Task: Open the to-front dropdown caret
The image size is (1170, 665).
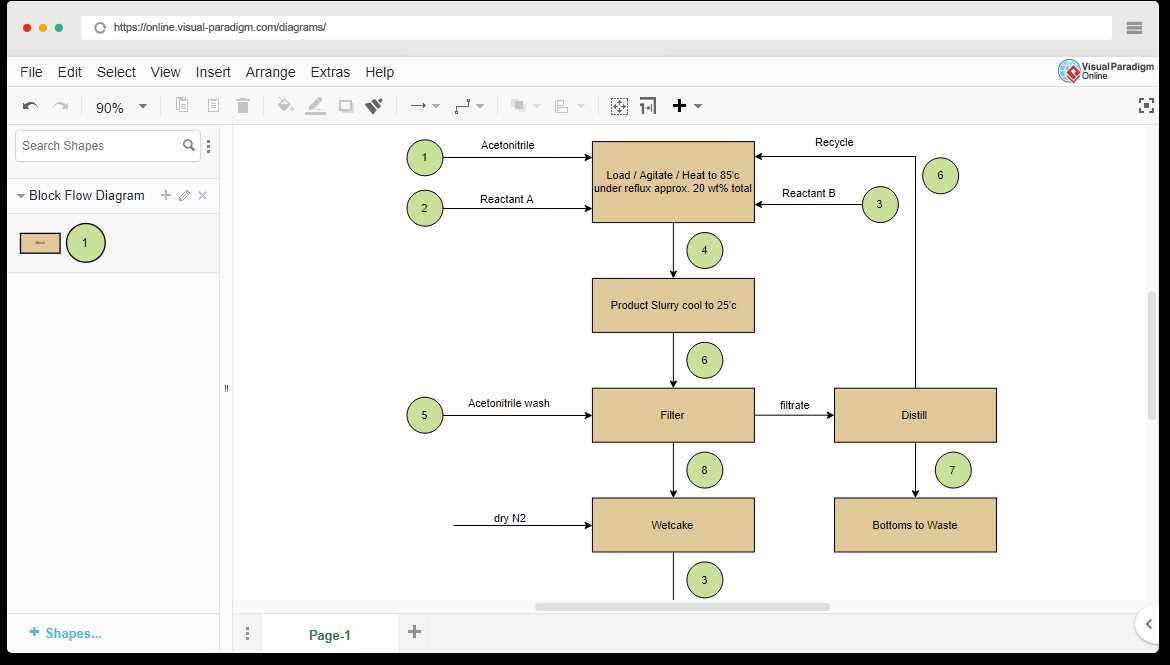Action: click(536, 106)
